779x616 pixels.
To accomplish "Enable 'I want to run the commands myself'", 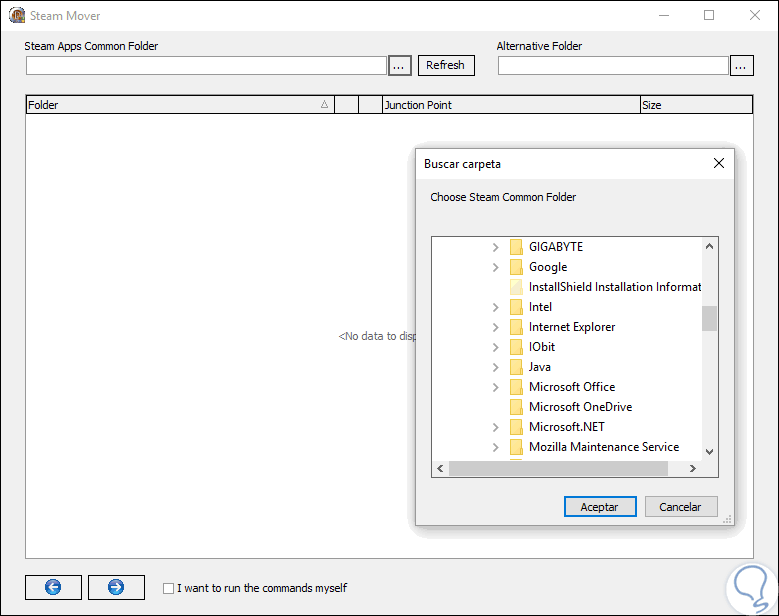I will pos(168,588).
